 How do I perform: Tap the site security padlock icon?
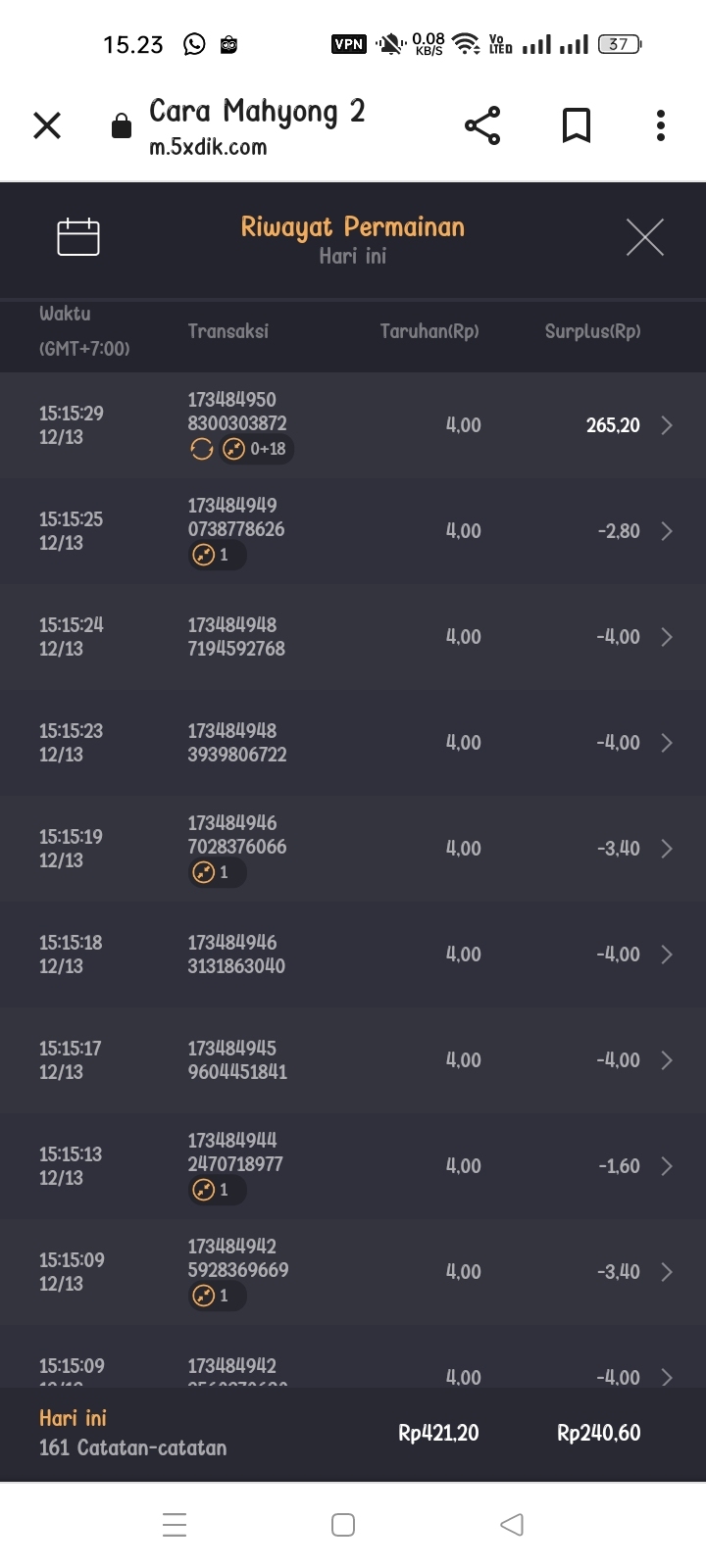[x=122, y=126]
